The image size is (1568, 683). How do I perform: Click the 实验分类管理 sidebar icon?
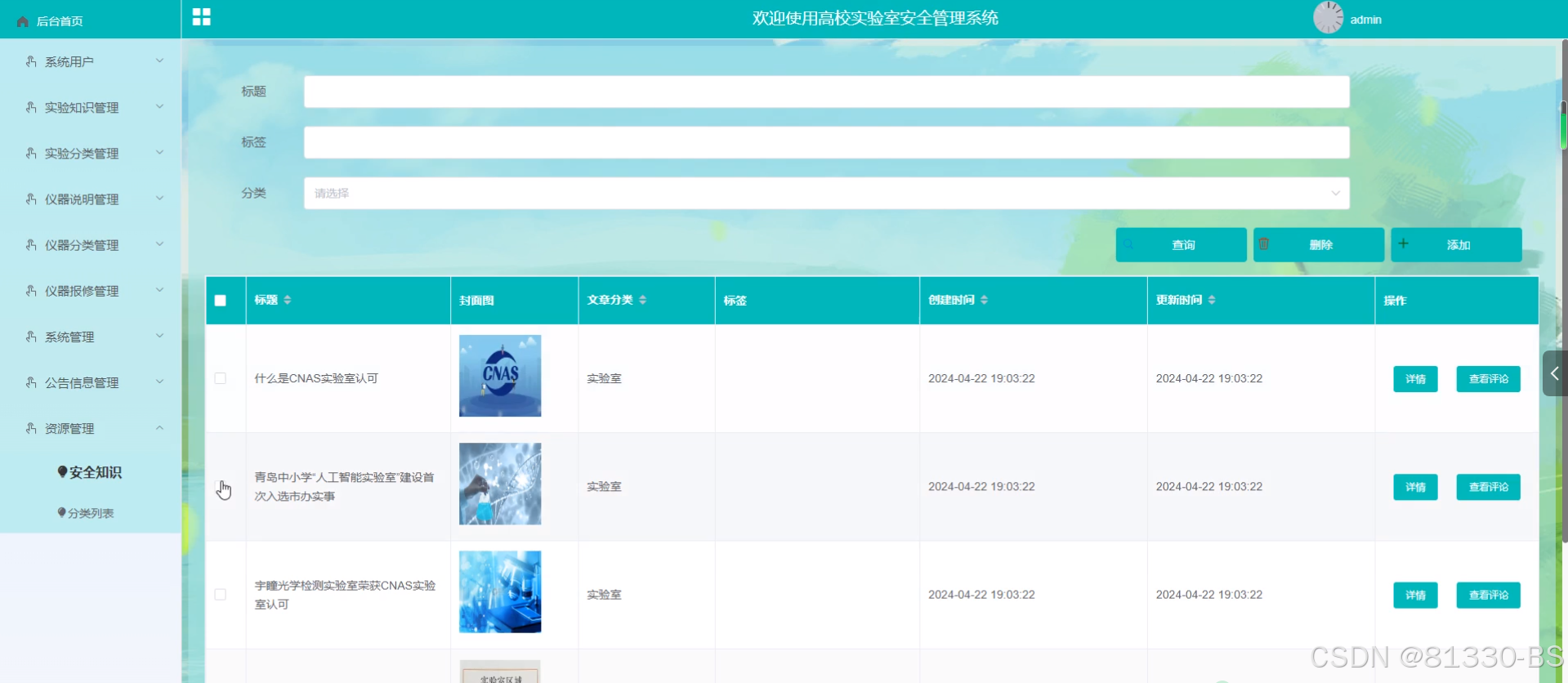point(31,153)
